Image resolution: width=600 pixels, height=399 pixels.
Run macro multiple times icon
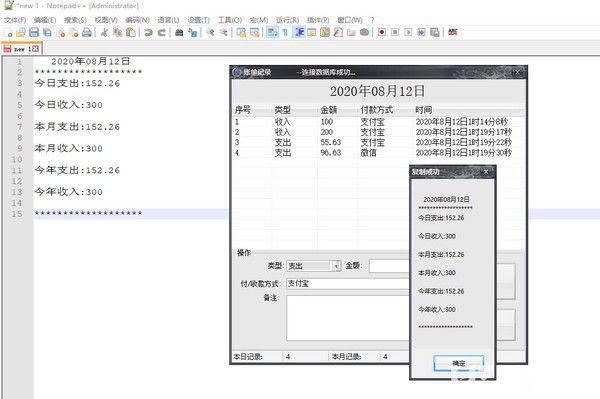421,33
